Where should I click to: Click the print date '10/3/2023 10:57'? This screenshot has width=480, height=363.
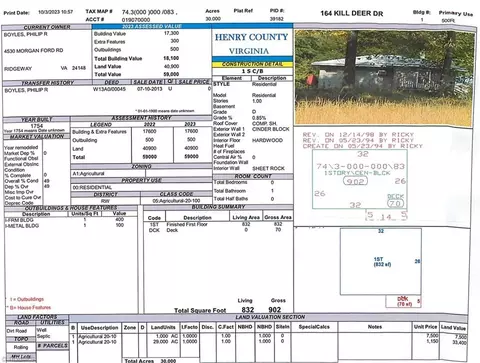click(55, 12)
